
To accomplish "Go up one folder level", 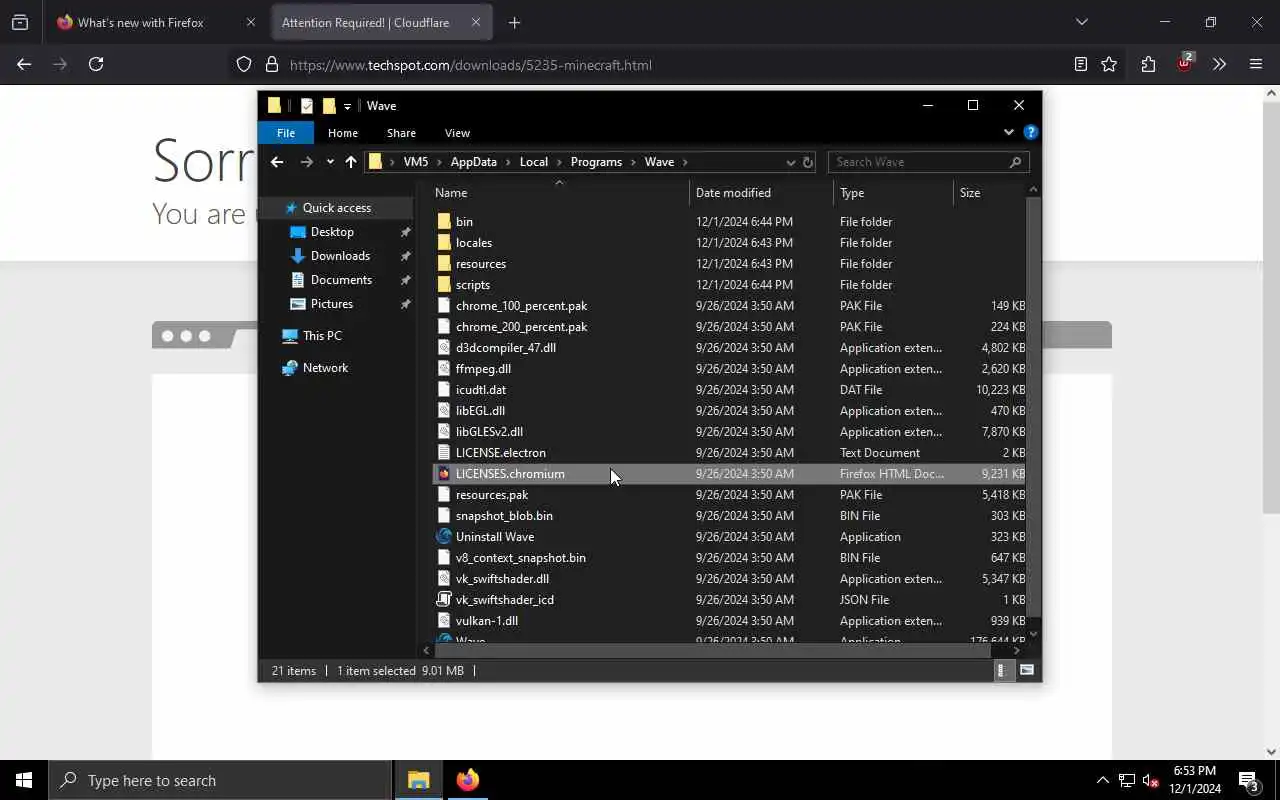I will click(x=350, y=162).
